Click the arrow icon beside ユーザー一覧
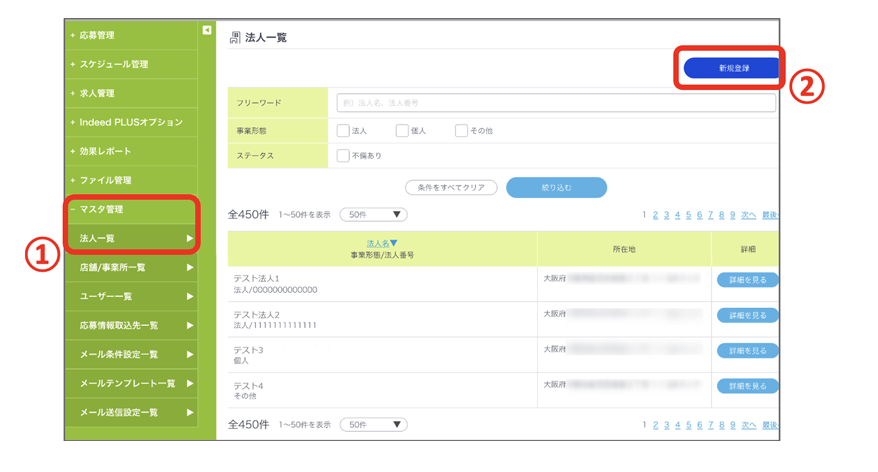 [x=189, y=297]
